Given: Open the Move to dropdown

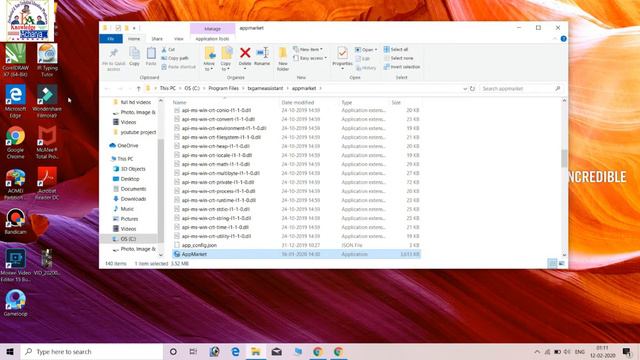Looking at the screenshot, I should tap(209, 59).
